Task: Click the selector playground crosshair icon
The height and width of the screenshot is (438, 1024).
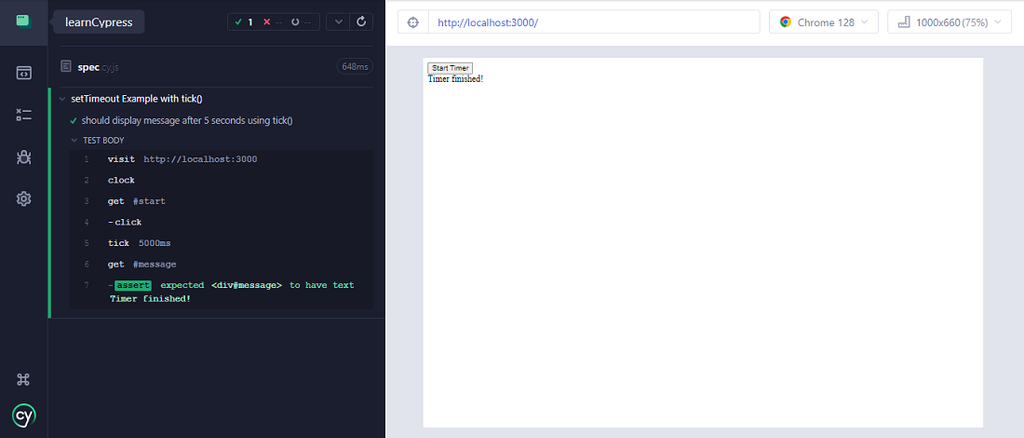Action: coord(413,22)
